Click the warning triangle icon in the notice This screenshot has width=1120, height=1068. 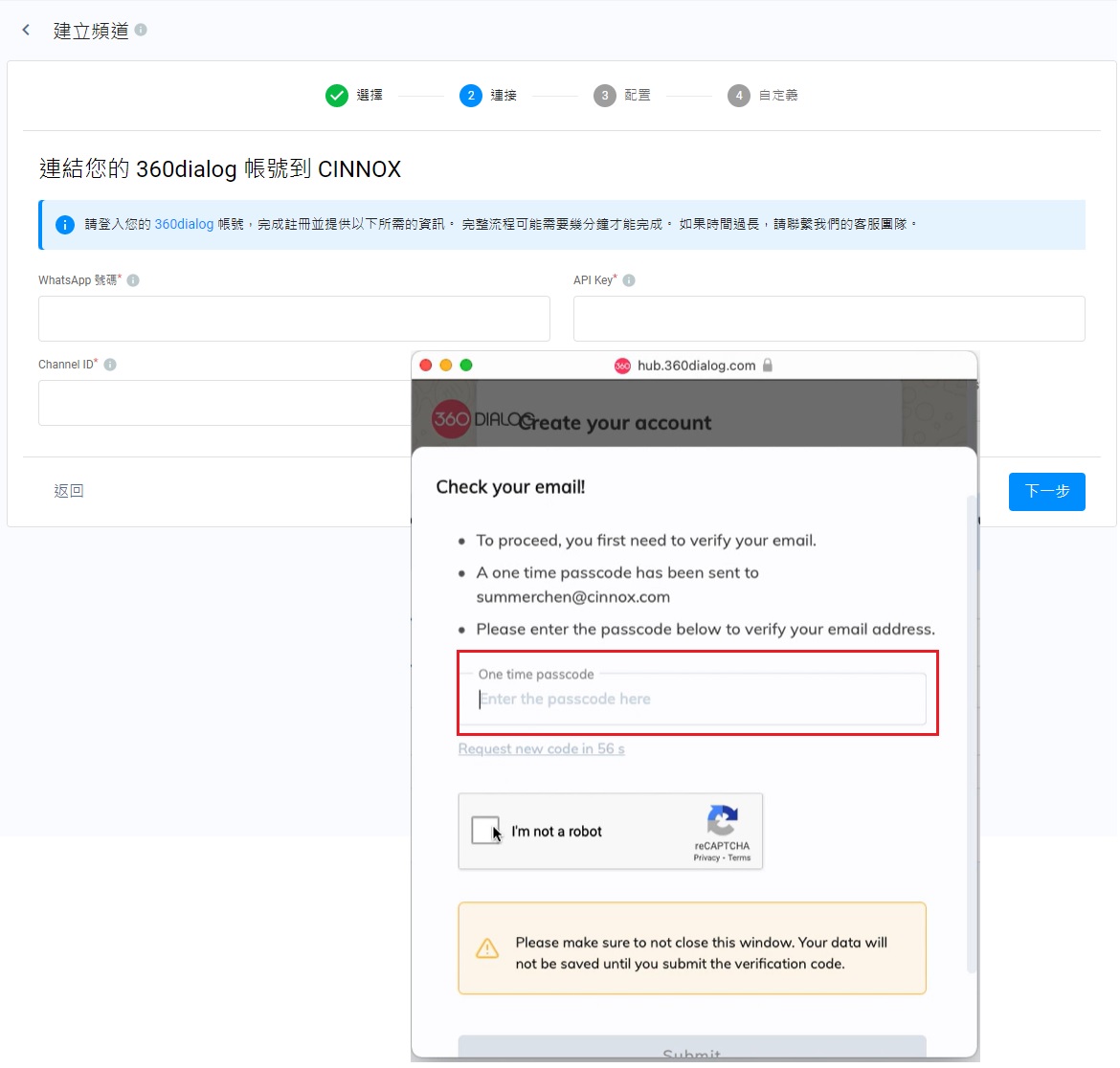tap(487, 948)
